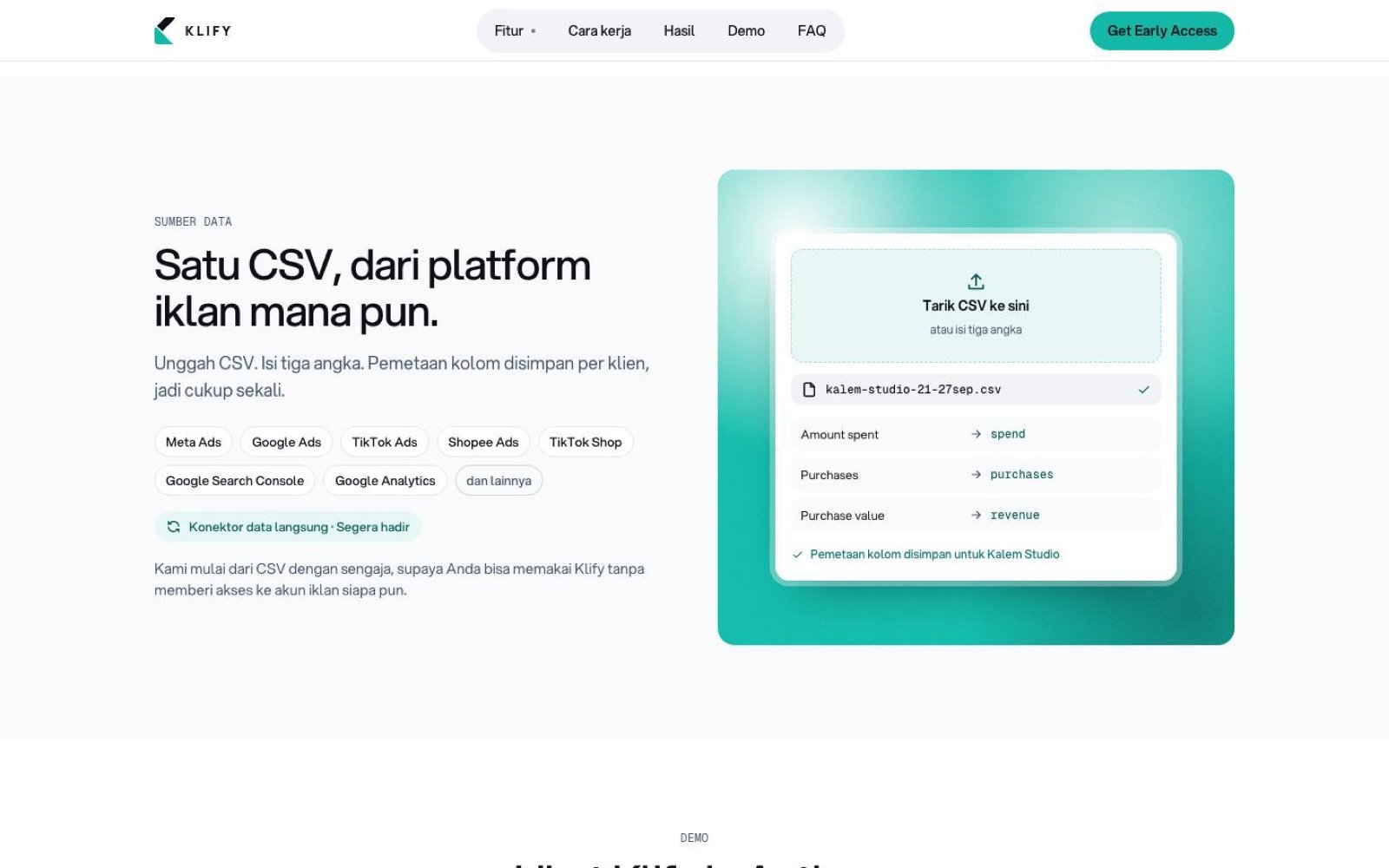1389x868 pixels.
Task: Click the Satu CSV headline
Action: coord(372,288)
